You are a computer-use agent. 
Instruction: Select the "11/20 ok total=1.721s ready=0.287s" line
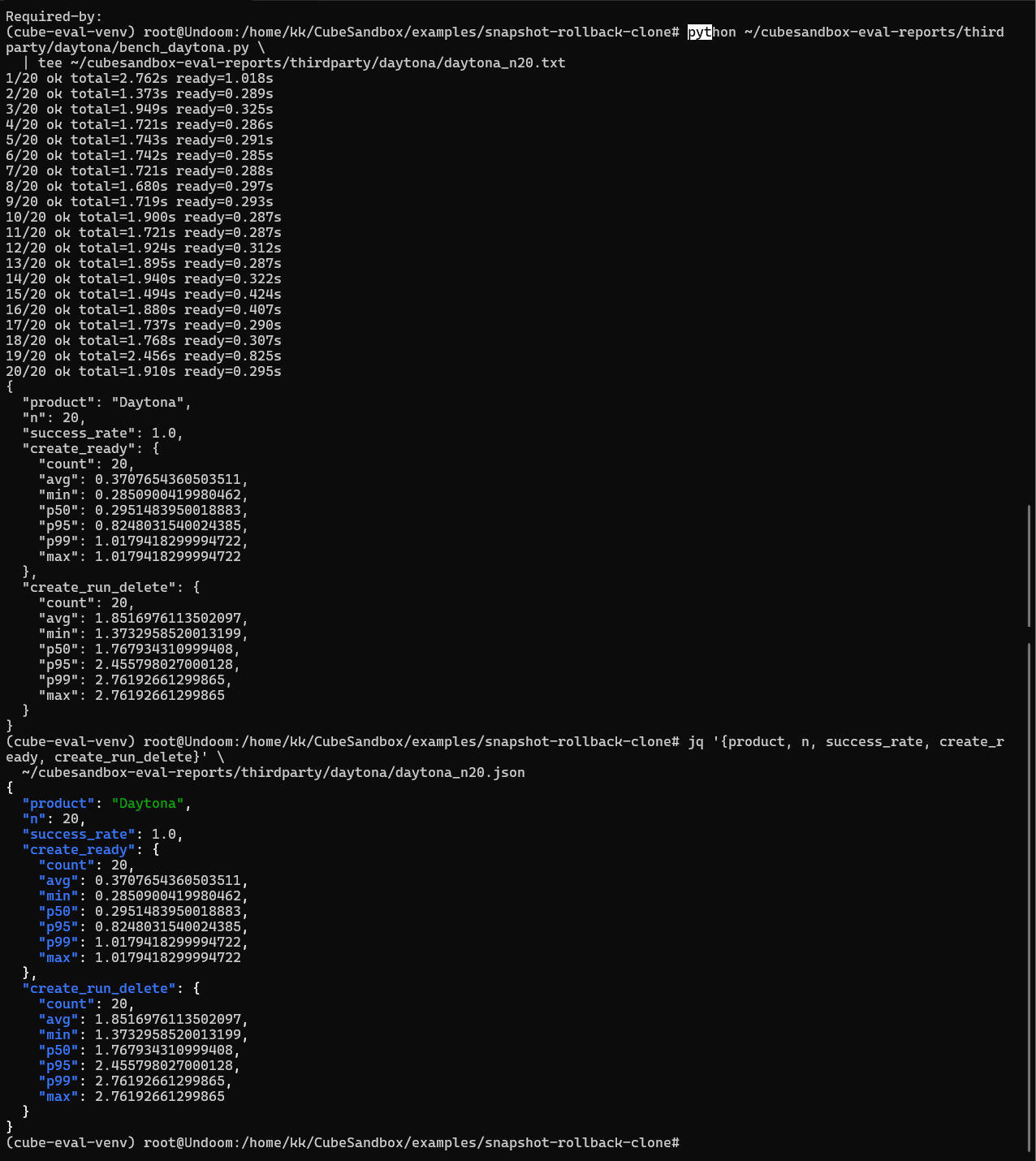(x=144, y=232)
